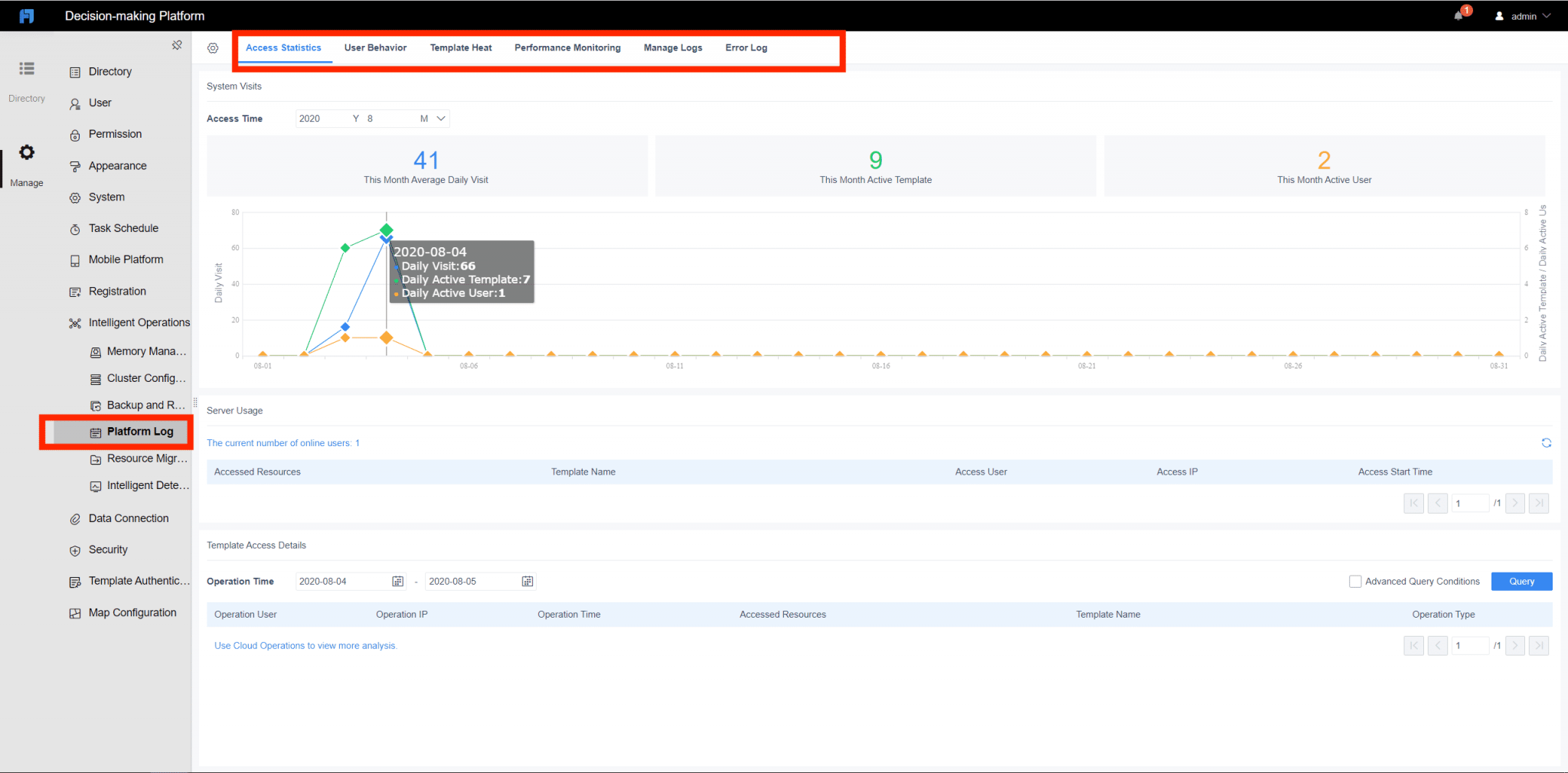The height and width of the screenshot is (773, 1568).
Task: Open calendar picker for 2020-08-04 start date
Action: click(x=397, y=582)
